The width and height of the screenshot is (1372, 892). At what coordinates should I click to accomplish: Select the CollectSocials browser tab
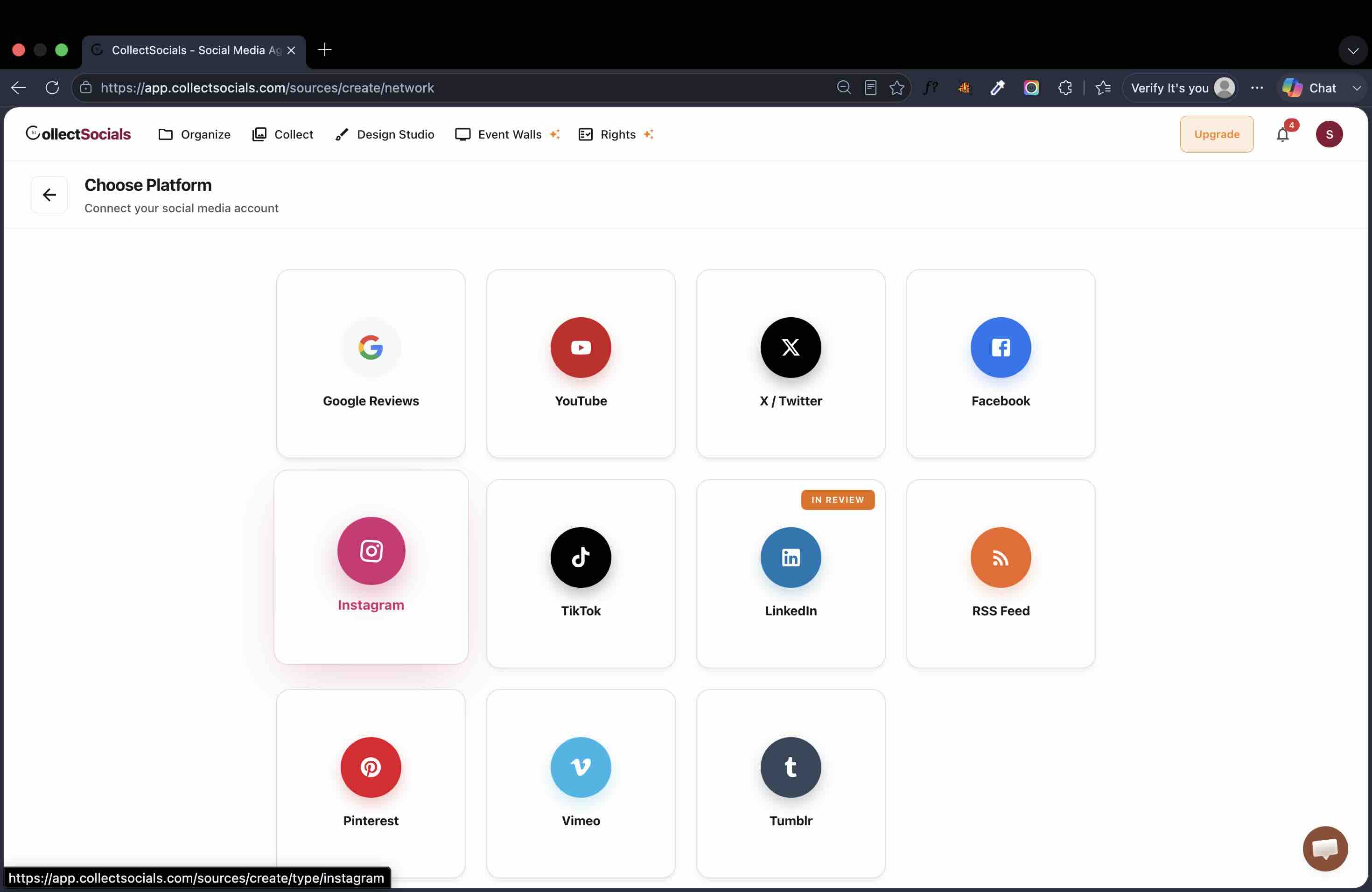(194, 50)
